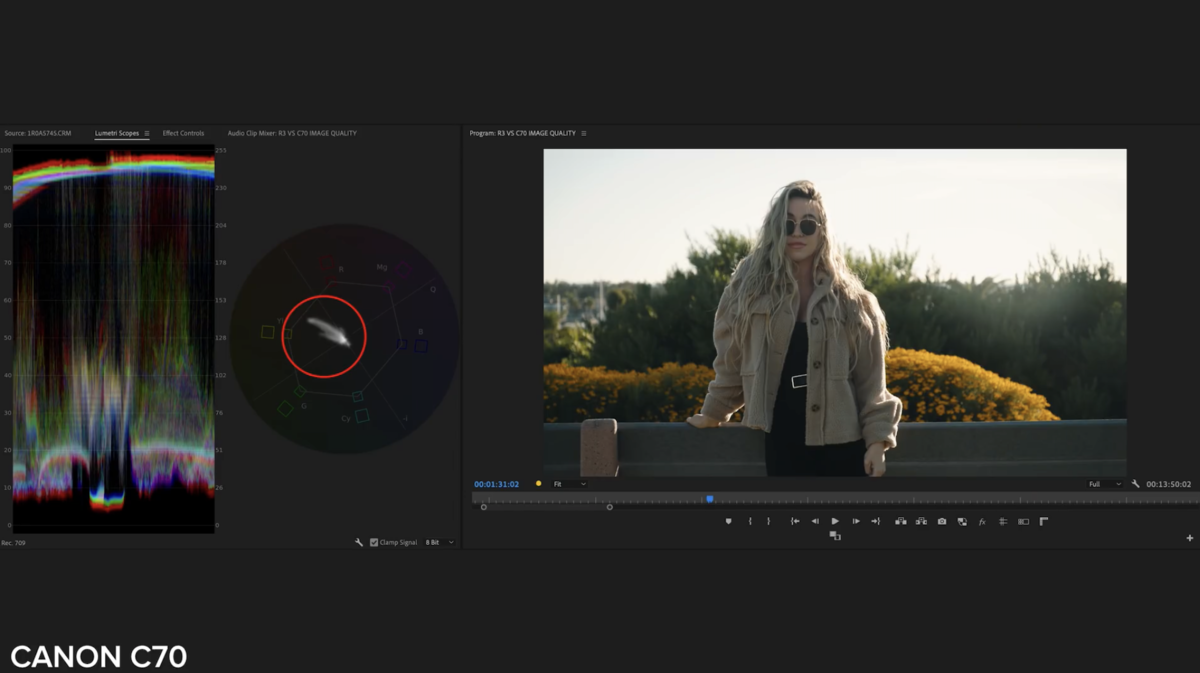1200x673 pixels.
Task: Export frame with the camera icon
Action: pyautogui.click(x=942, y=521)
